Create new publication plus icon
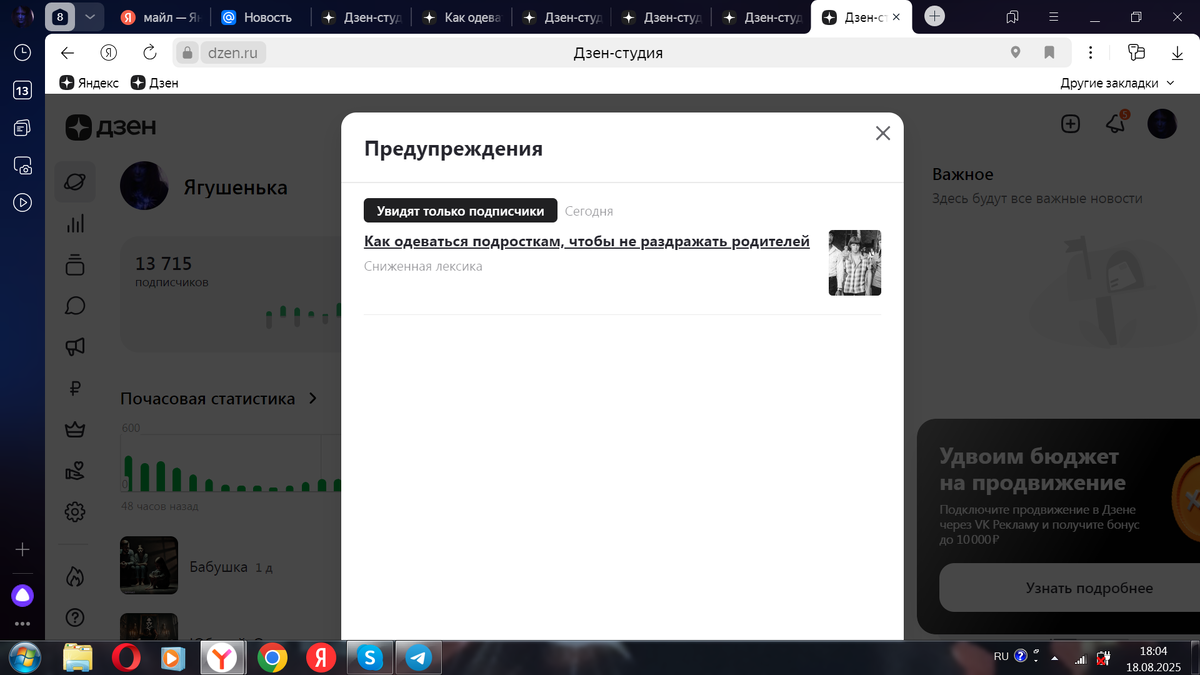The width and height of the screenshot is (1200, 675). click(1070, 124)
